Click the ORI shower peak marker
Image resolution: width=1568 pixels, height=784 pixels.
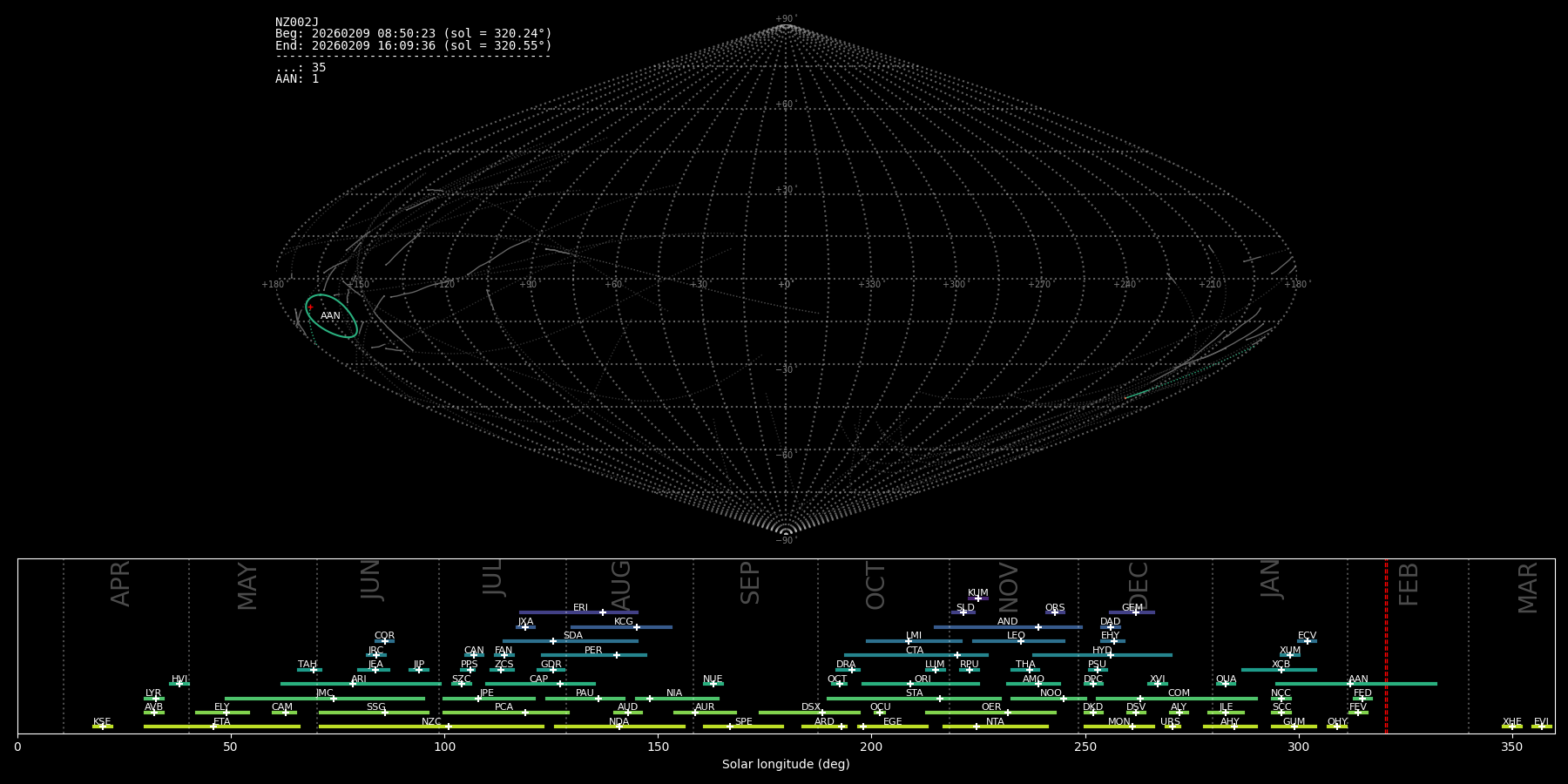click(x=910, y=684)
